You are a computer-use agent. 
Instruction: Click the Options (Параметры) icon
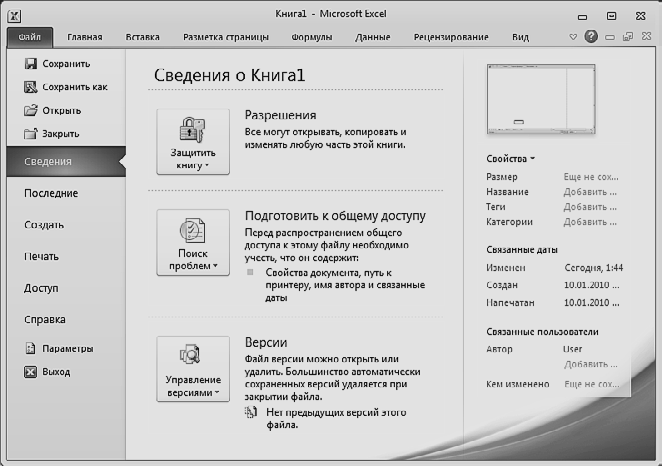click(30, 348)
